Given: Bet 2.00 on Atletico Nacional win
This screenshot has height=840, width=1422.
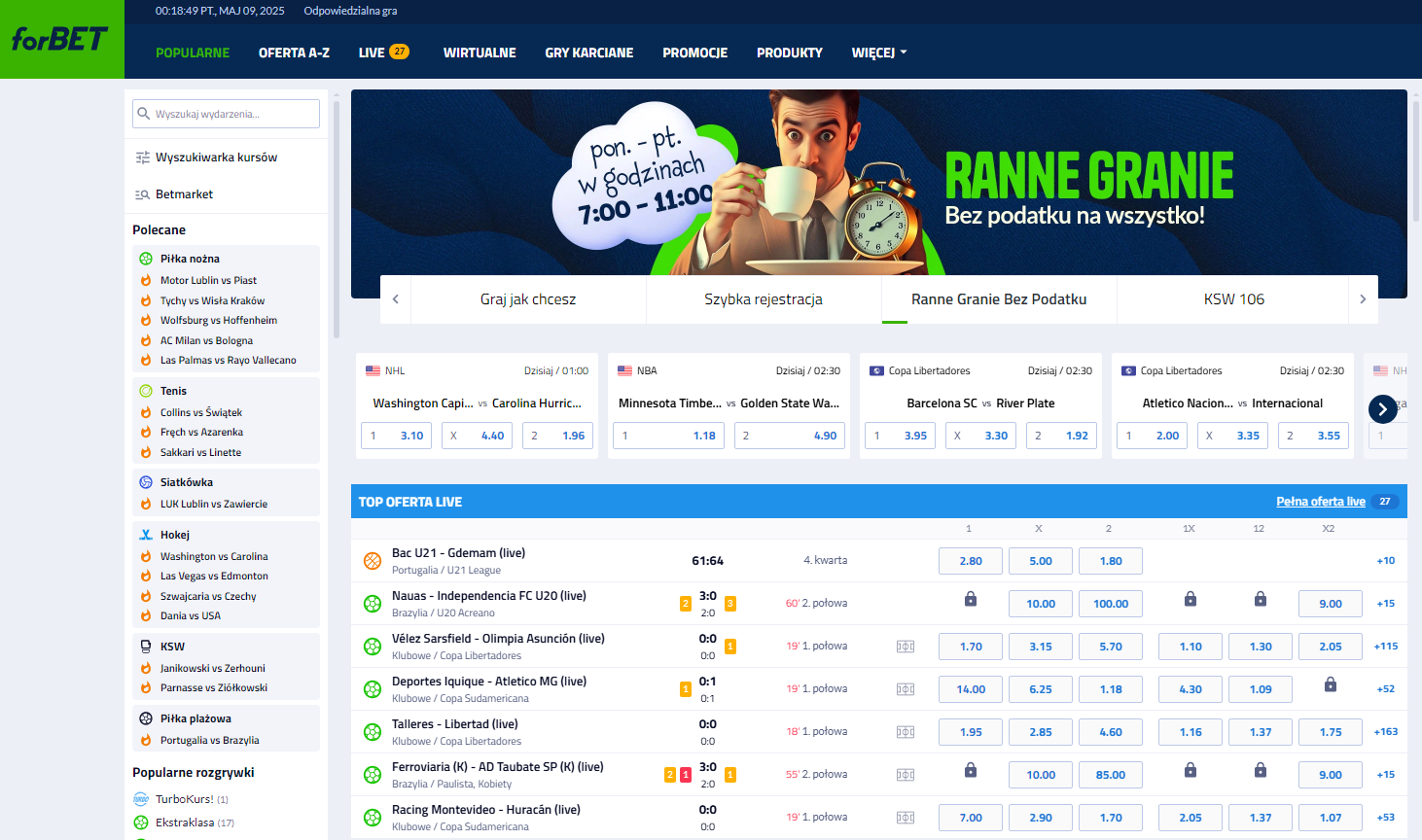Looking at the screenshot, I should click(1152, 436).
